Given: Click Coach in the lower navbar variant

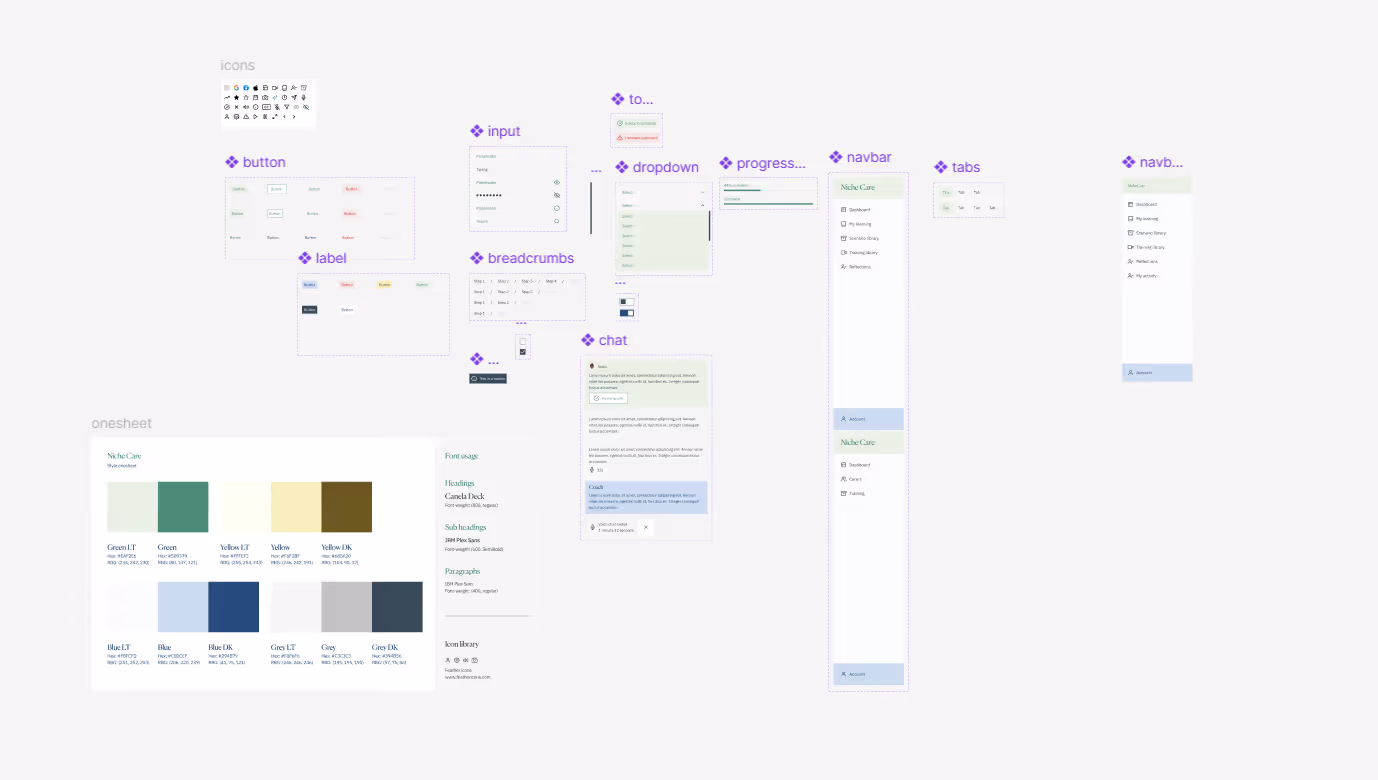Looking at the screenshot, I should [x=855, y=479].
